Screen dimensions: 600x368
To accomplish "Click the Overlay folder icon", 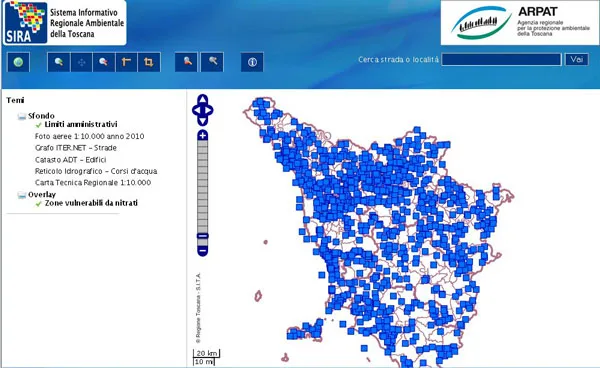I will [x=22, y=195].
